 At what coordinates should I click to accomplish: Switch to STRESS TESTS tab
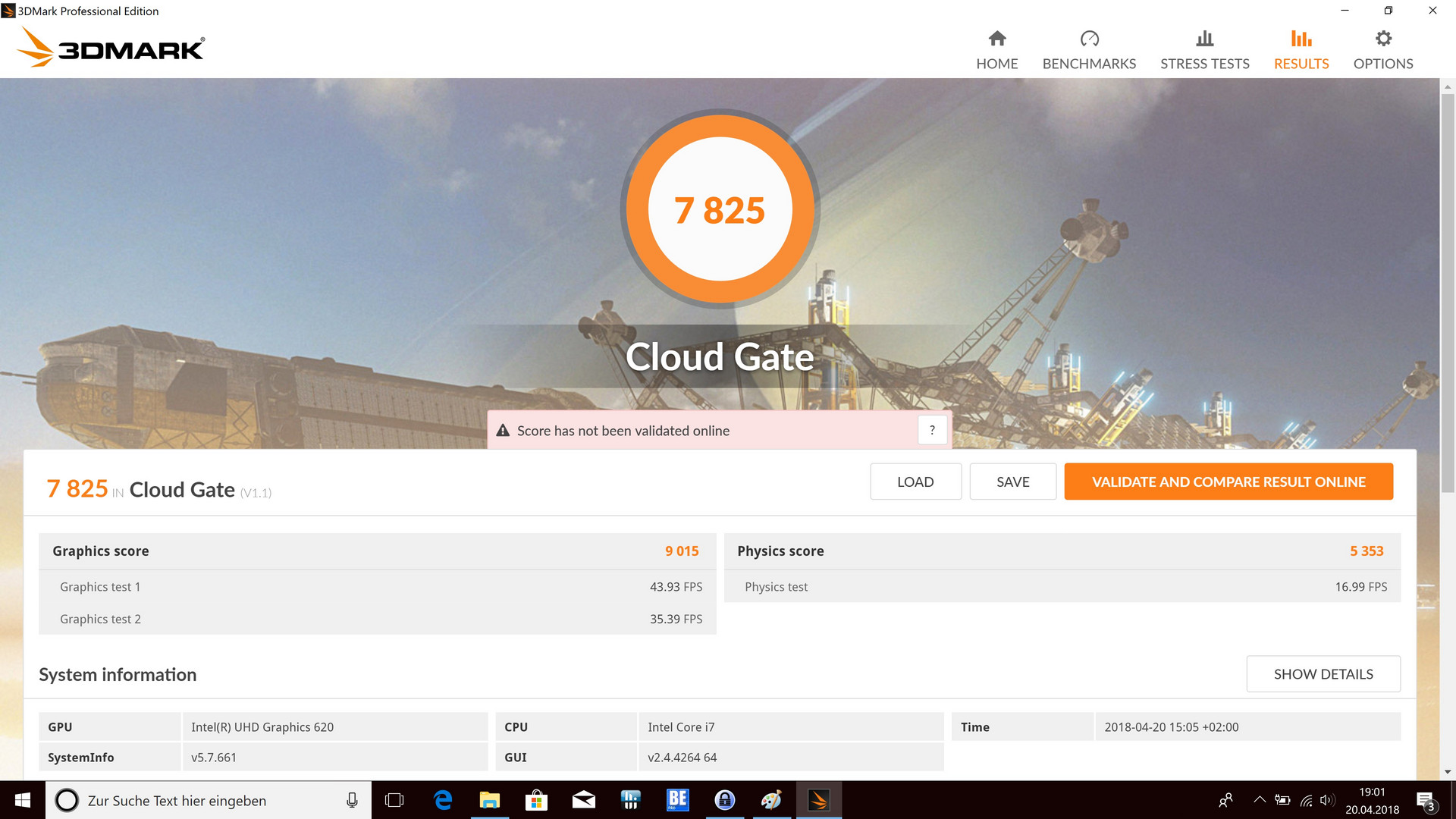pos(1204,50)
